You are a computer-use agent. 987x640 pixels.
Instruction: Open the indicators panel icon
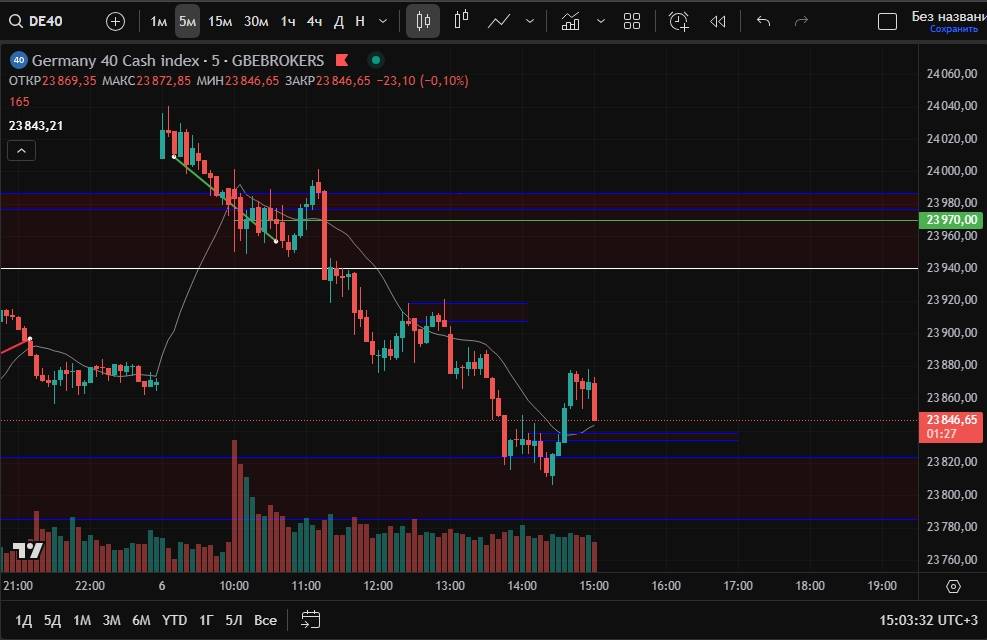tap(571, 21)
